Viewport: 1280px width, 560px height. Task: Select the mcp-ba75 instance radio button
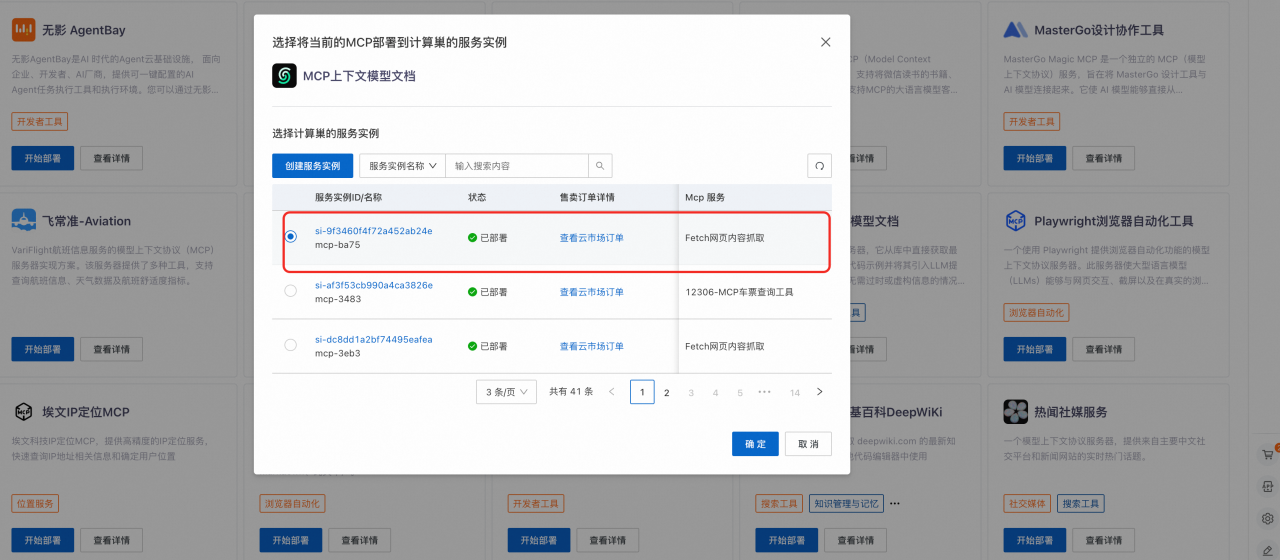tap(291, 237)
